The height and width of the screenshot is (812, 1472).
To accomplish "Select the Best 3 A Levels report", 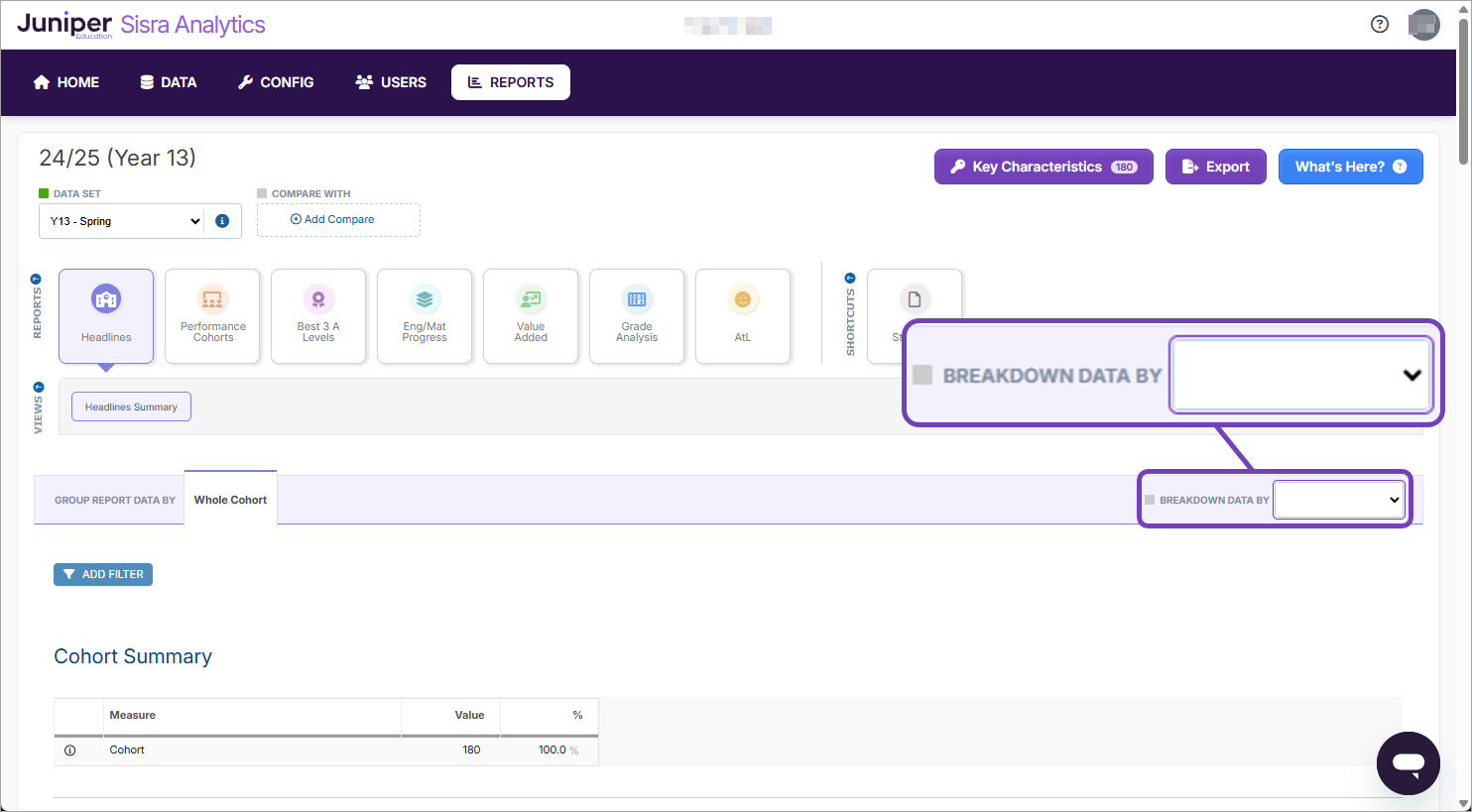I will (x=318, y=316).
